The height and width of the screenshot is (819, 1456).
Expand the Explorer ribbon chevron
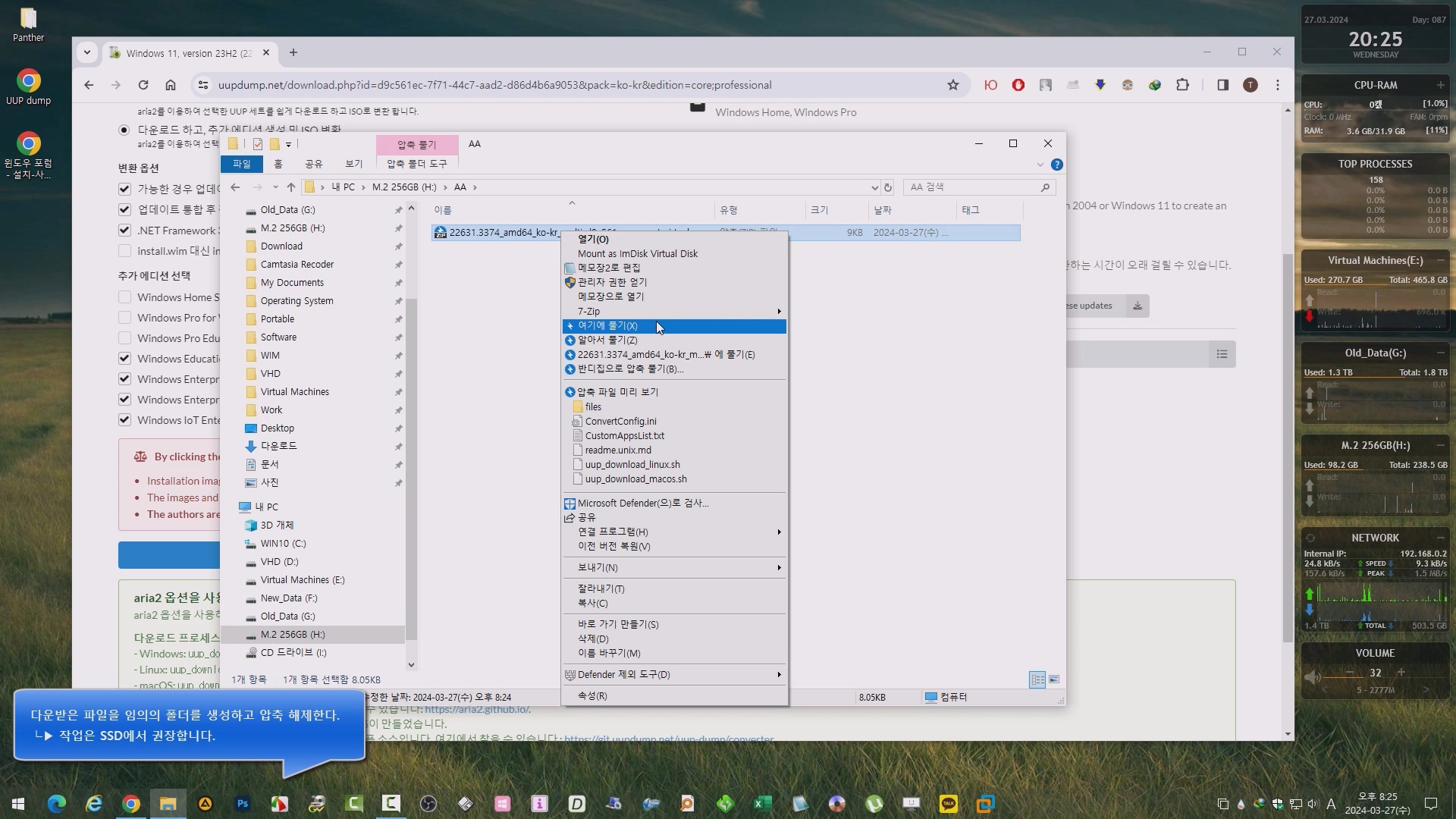(1040, 165)
